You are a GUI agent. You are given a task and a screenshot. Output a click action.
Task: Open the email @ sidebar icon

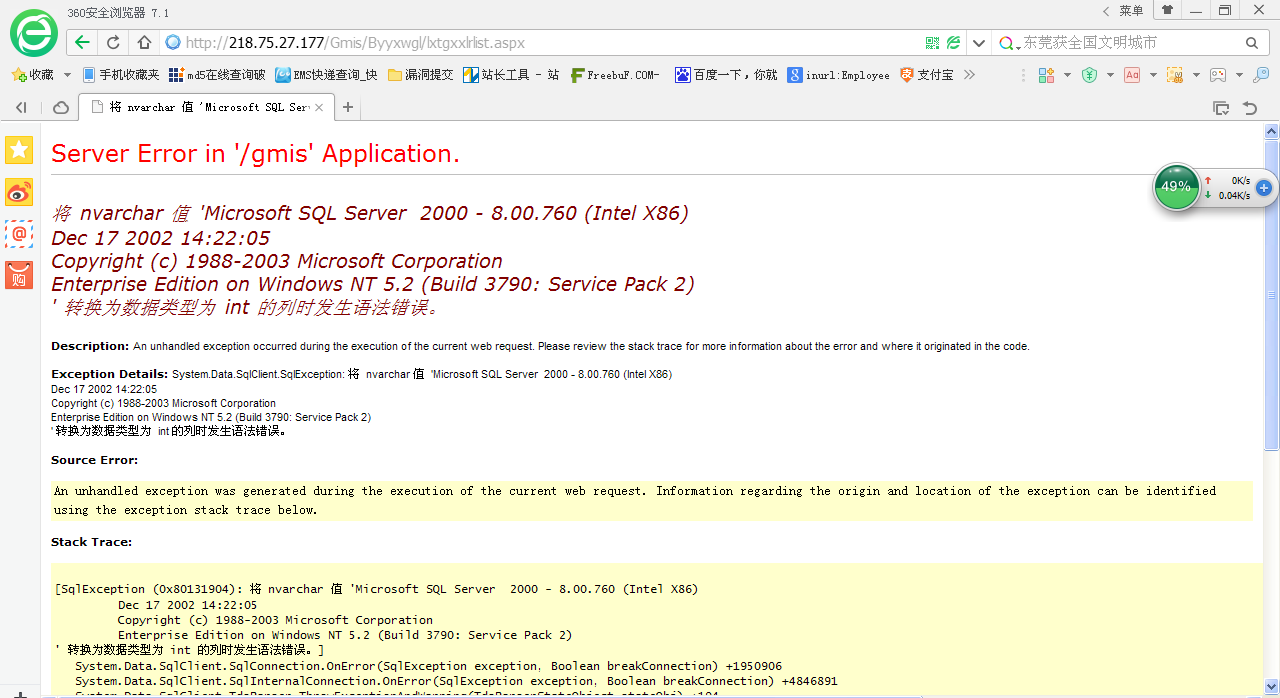[19, 234]
